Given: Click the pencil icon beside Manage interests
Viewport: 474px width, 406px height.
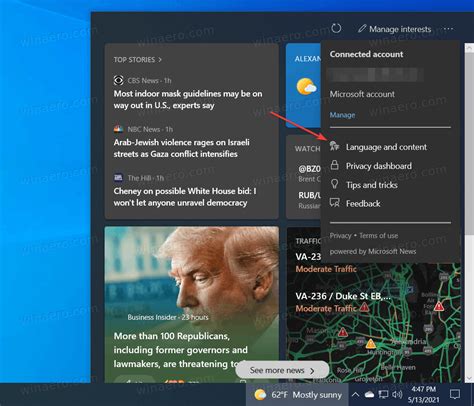Looking at the screenshot, I should (362, 29).
